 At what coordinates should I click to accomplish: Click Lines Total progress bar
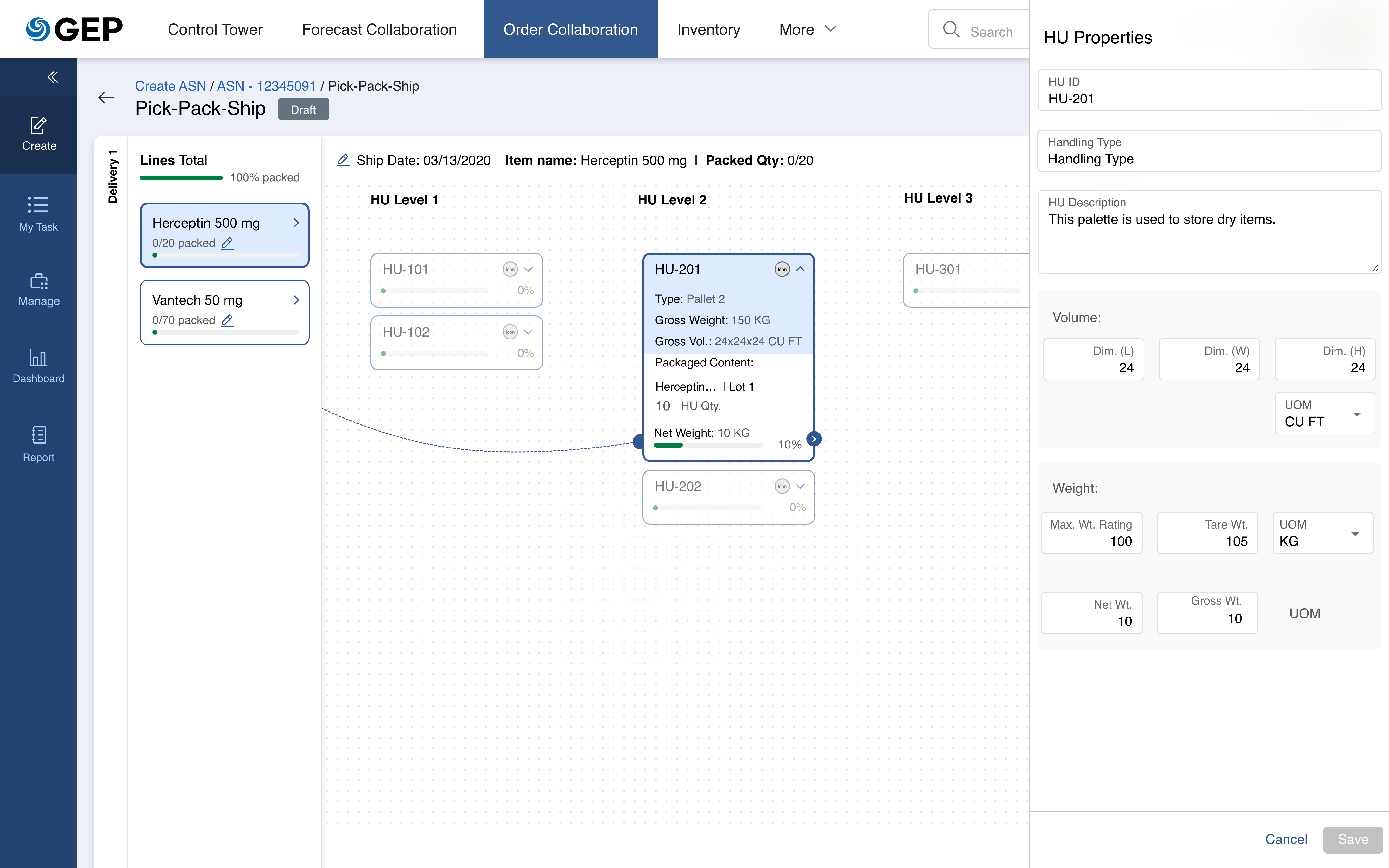tap(181, 178)
